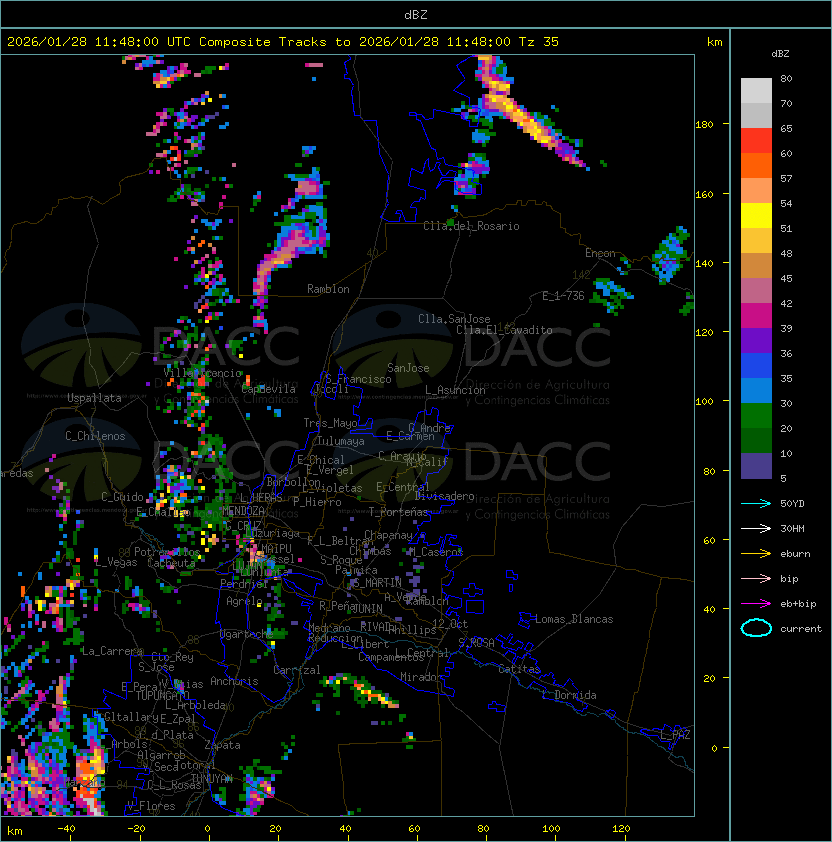
Task: Select the 'JUNIN' map label
Action: (367, 608)
